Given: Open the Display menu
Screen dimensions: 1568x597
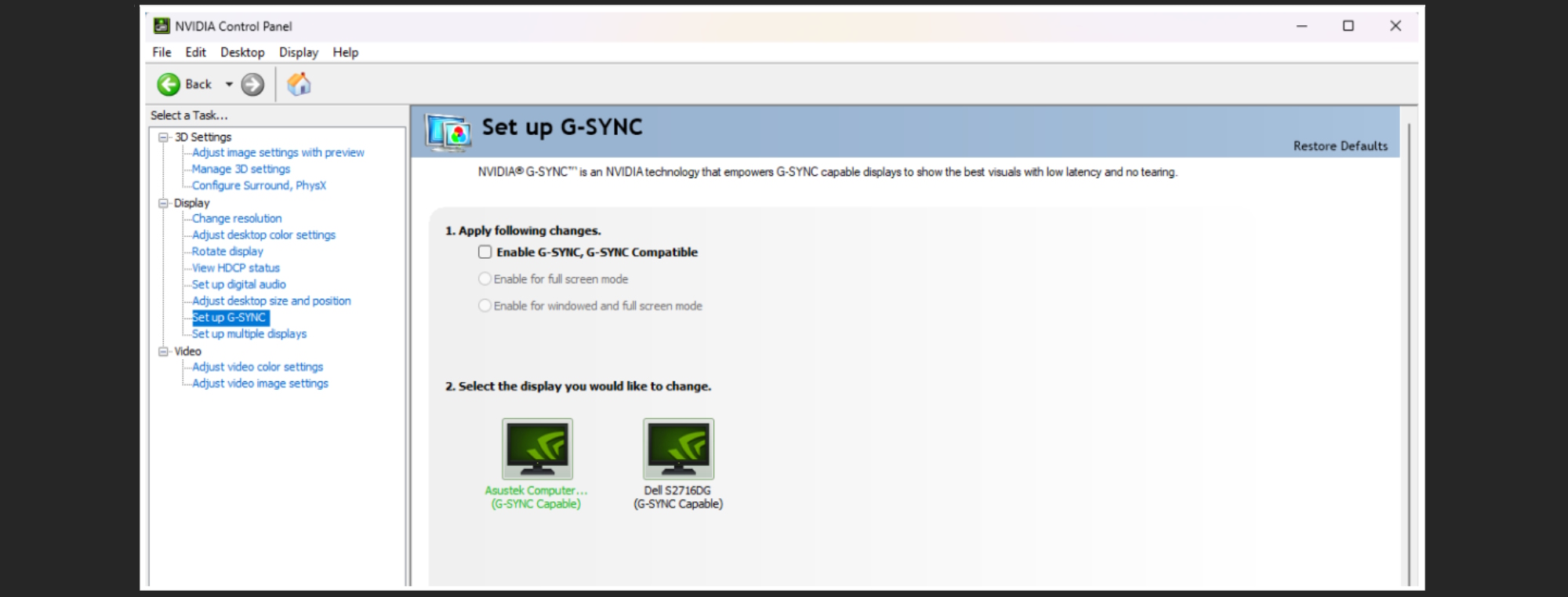Looking at the screenshot, I should [299, 53].
